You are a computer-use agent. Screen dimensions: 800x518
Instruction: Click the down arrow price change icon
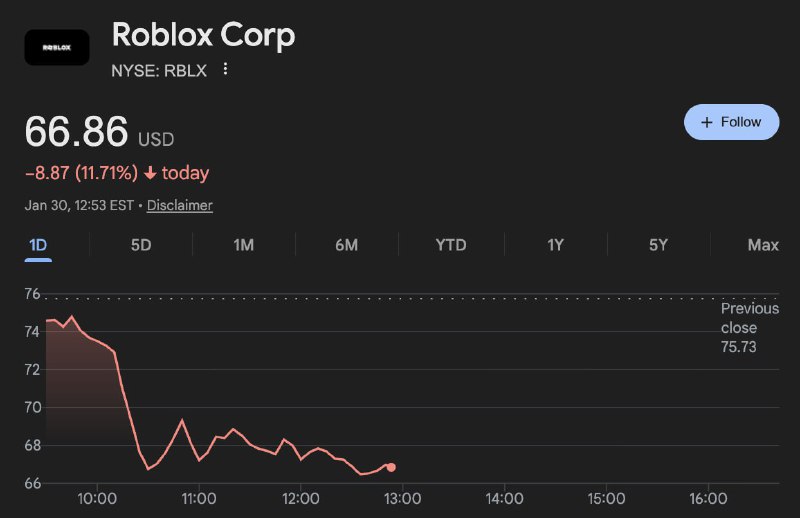click(x=150, y=173)
